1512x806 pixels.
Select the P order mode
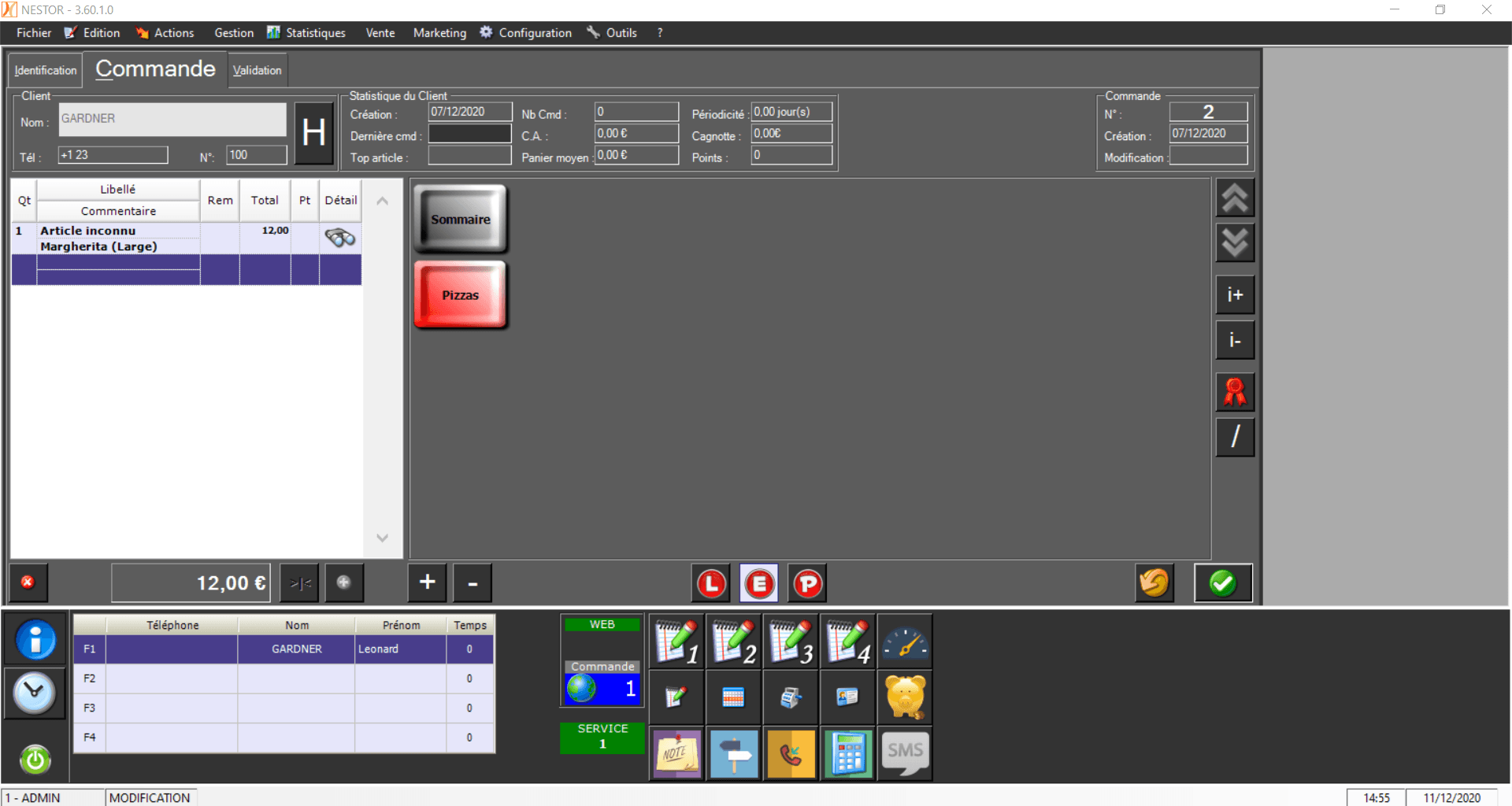point(807,583)
